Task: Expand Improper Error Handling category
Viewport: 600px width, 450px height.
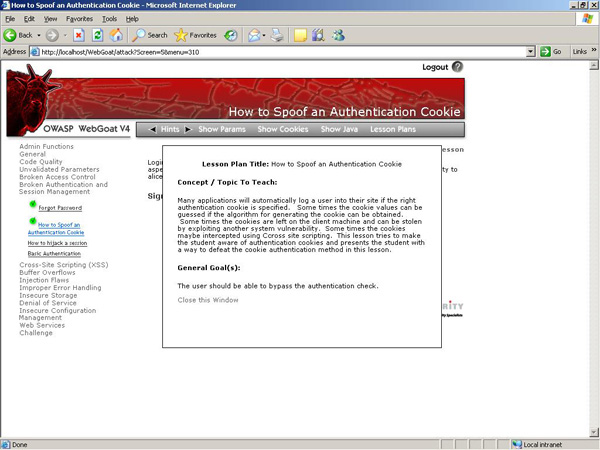Action: click(x=60, y=288)
